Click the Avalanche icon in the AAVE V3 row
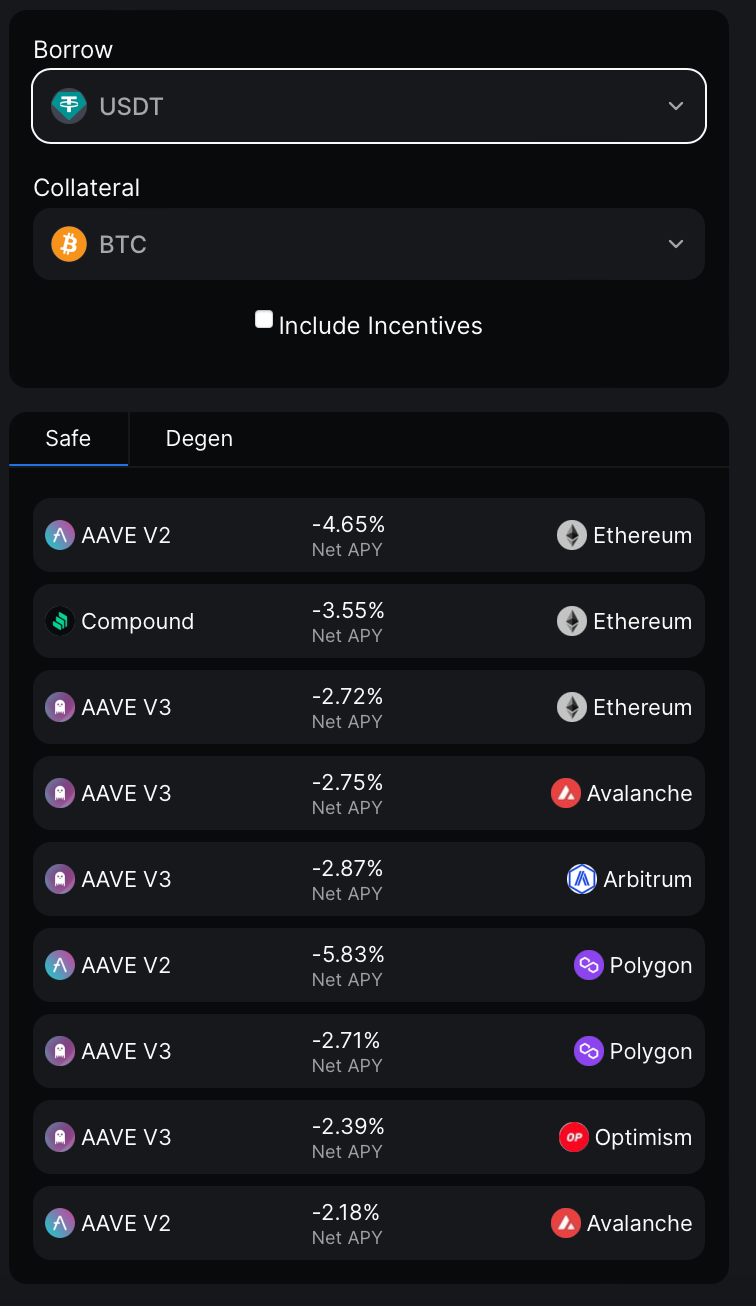The height and width of the screenshot is (1306, 756). point(566,793)
